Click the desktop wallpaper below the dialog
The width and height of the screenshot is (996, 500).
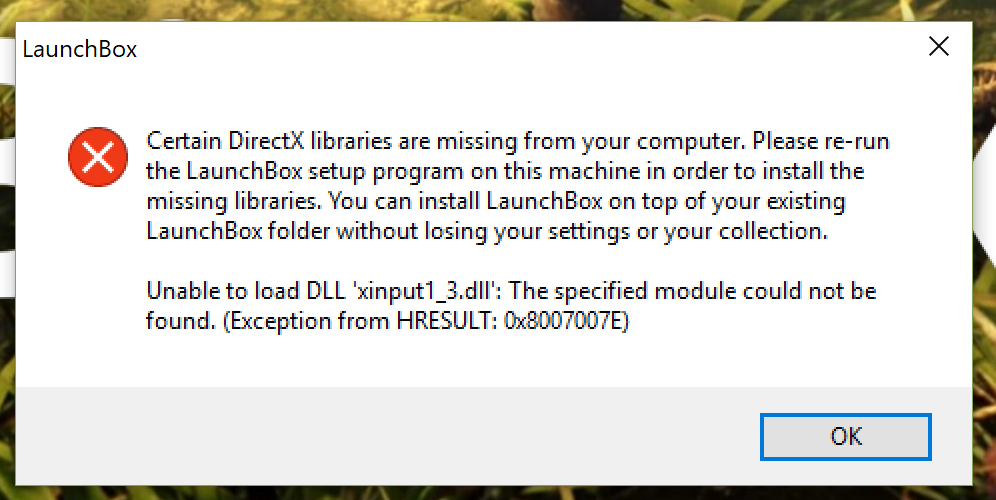508,493
